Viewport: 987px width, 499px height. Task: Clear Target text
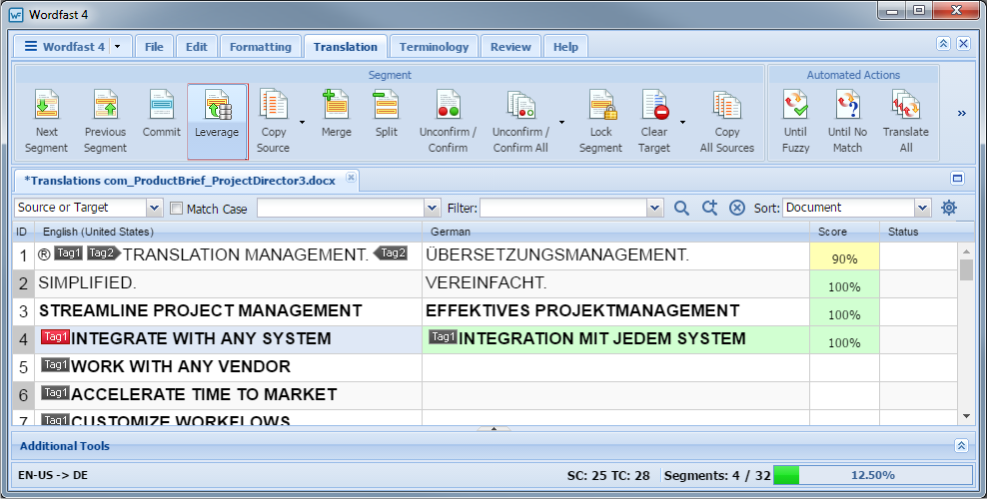tap(655, 121)
